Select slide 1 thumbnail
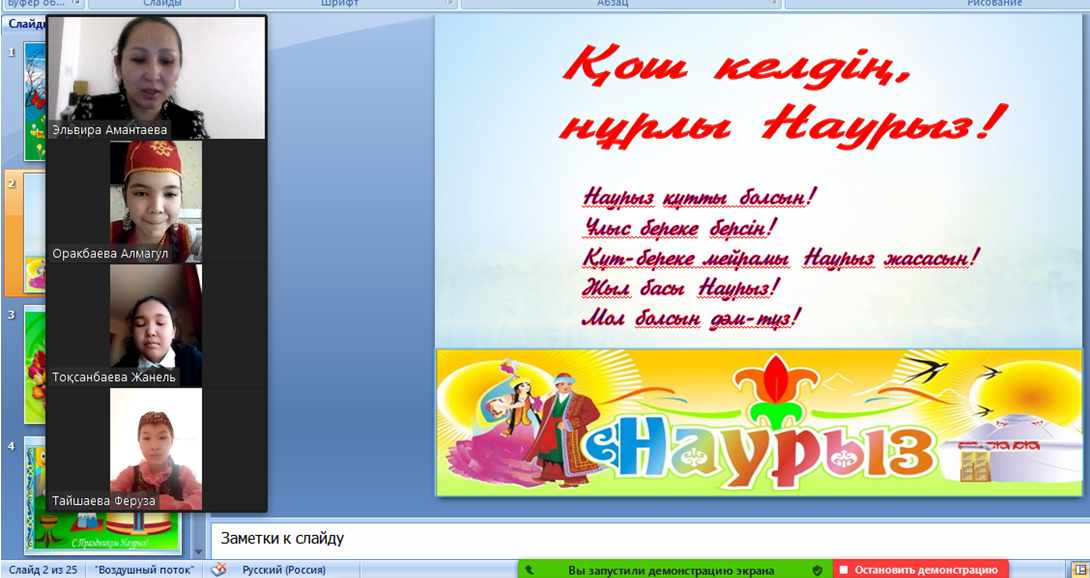Viewport: 1090px width, 578px height. (x=35, y=100)
